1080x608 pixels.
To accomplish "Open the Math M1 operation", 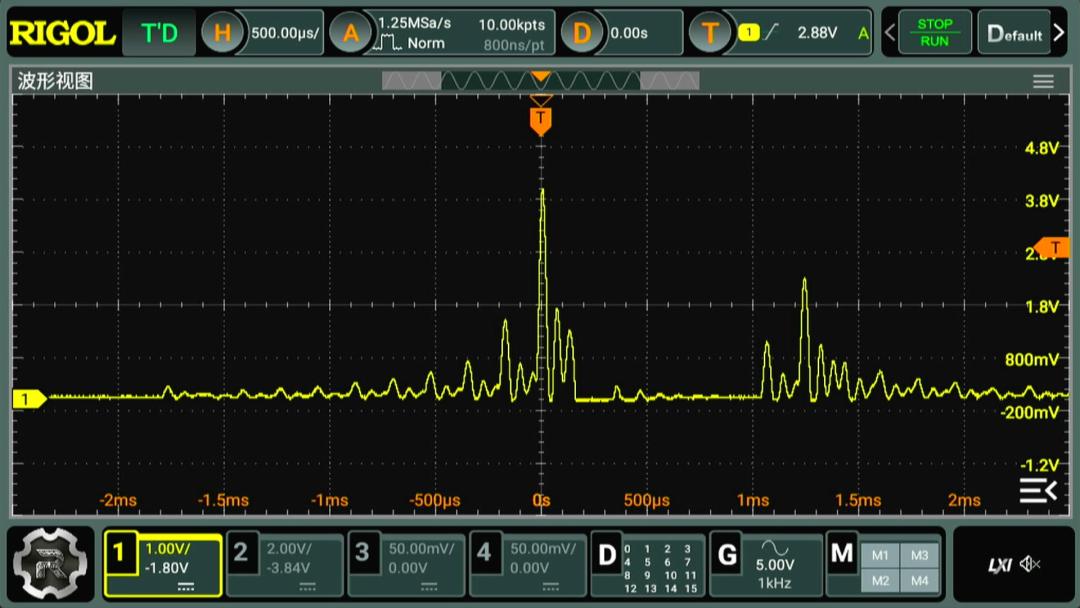I will [x=880, y=555].
